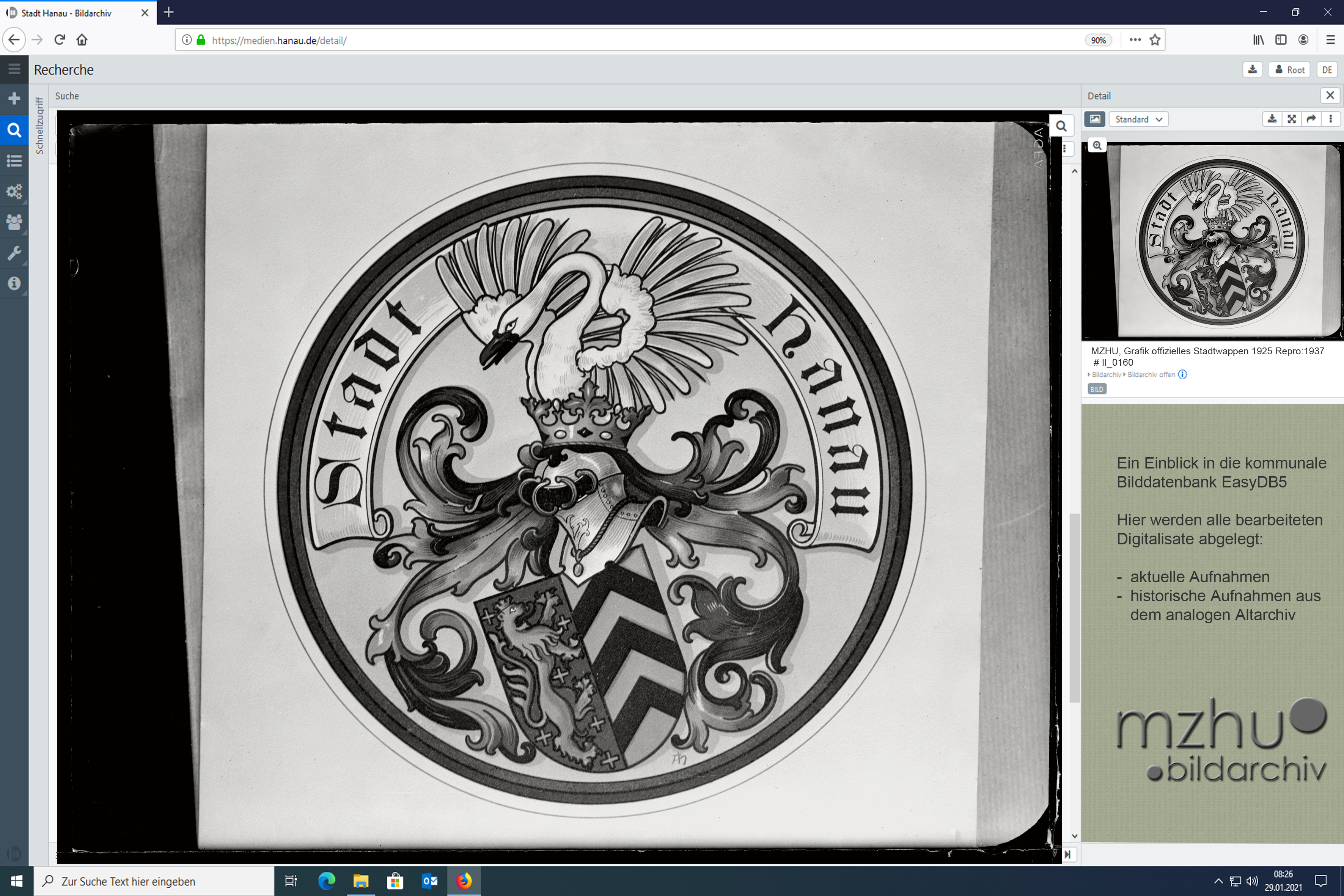Open the gears settings sidebar icon
This screenshot has width=1344, height=896.
pyautogui.click(x=14, y=191)
